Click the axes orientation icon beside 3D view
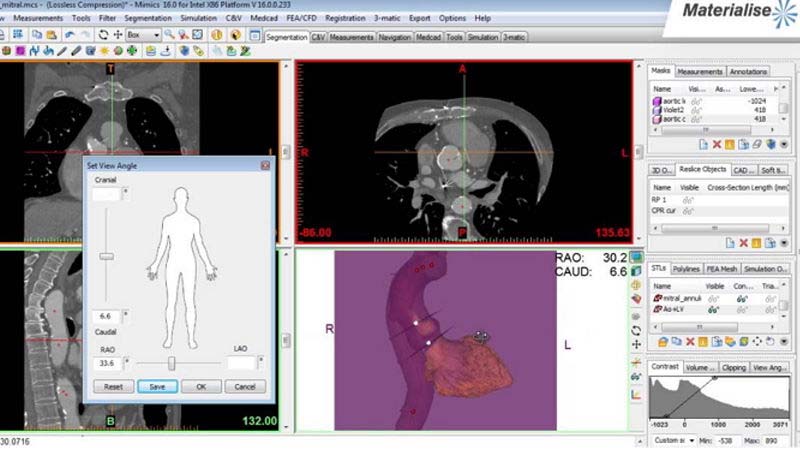800x450 pixels. coord(636,394)
